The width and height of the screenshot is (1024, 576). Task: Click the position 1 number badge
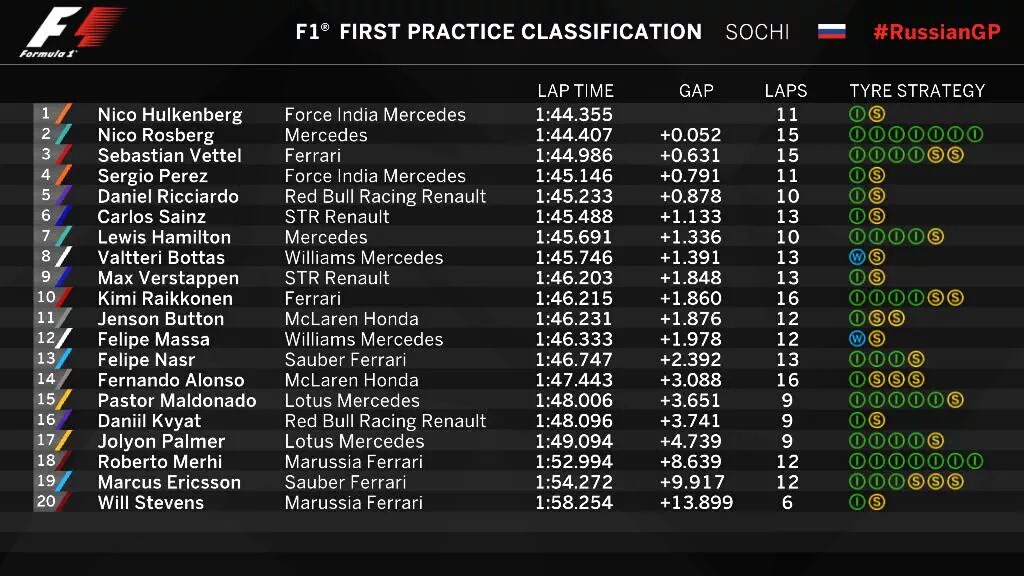click(x=46, y=114)
